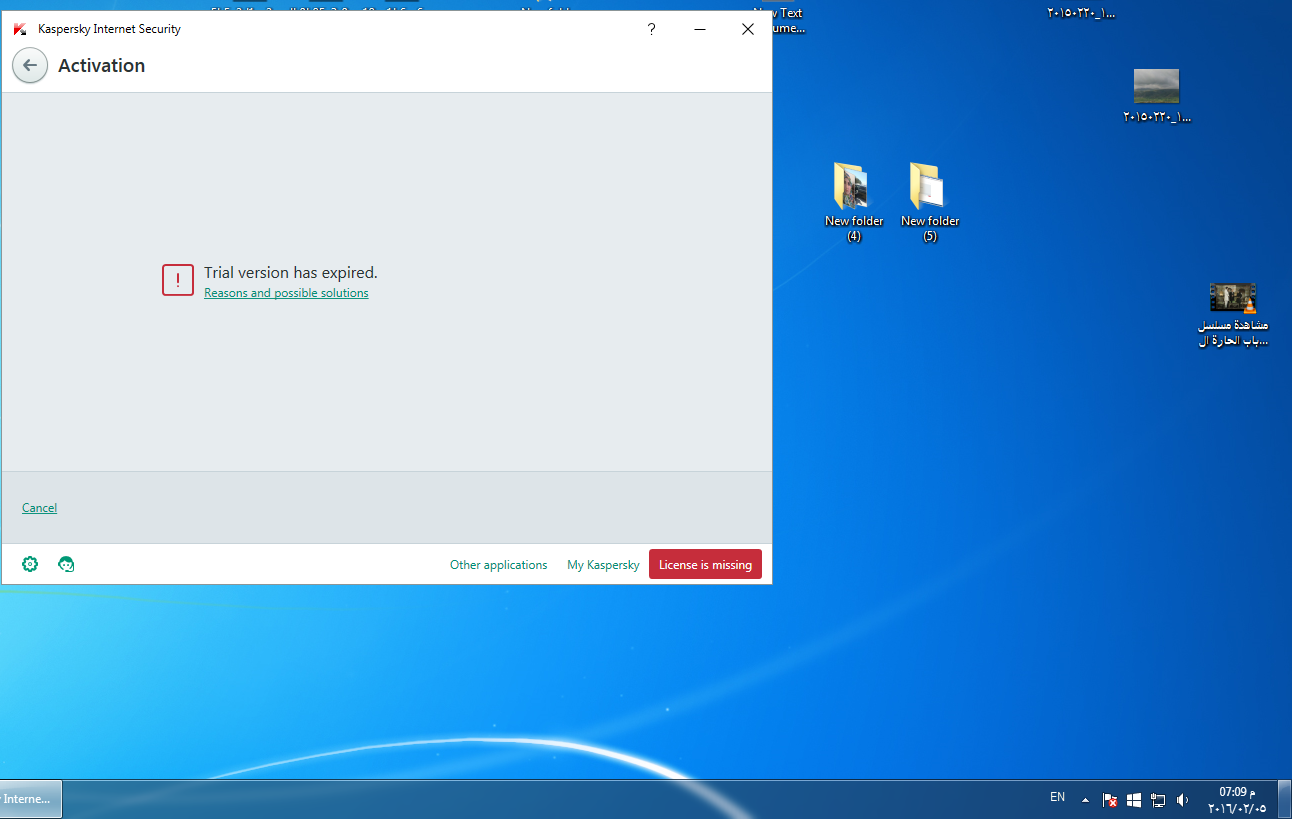Click the Windows logo tray icon
Screen dimensions: 1292x819
click(1134, 800)
